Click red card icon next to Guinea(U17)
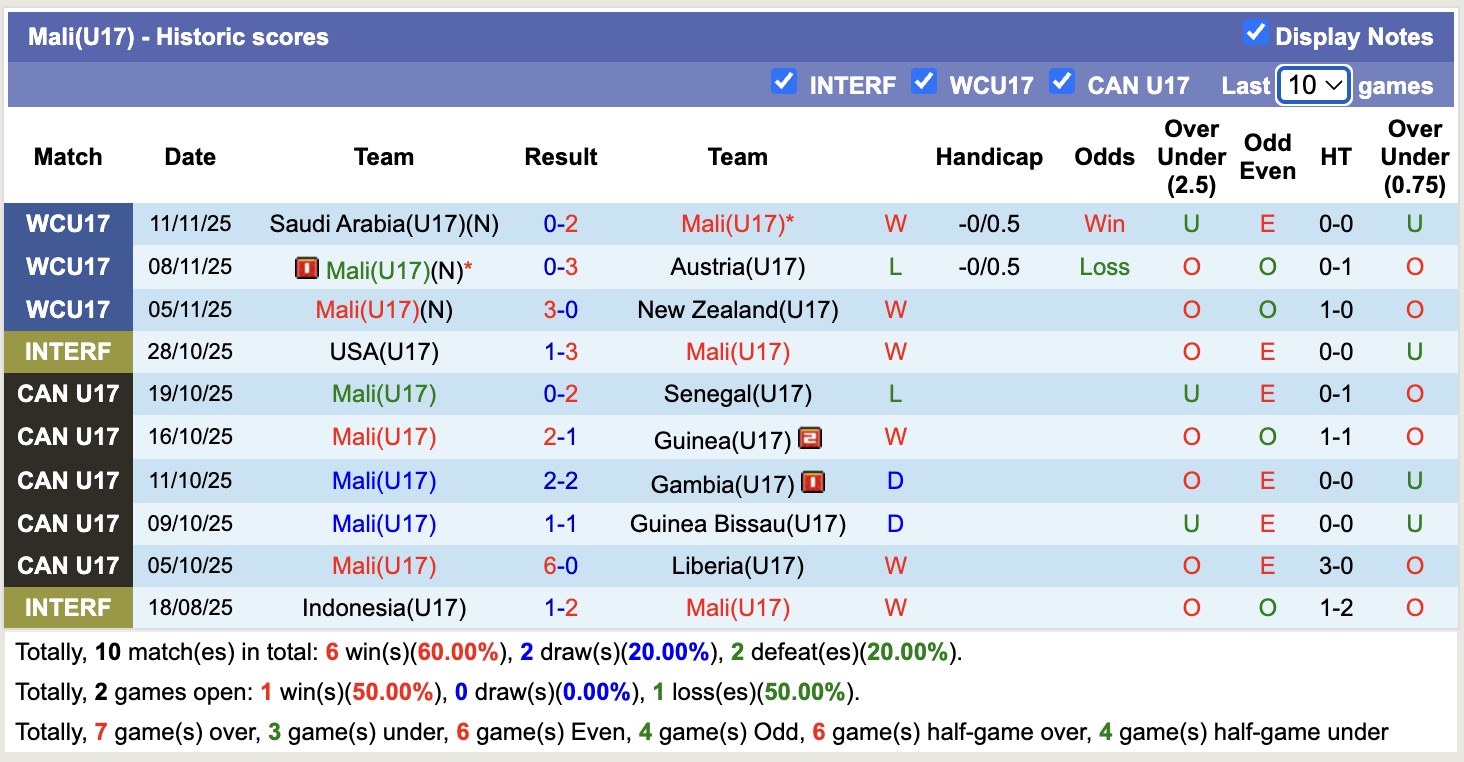Image resolution: width=1464 pixels, height=762 pixels. click(810, 438)
